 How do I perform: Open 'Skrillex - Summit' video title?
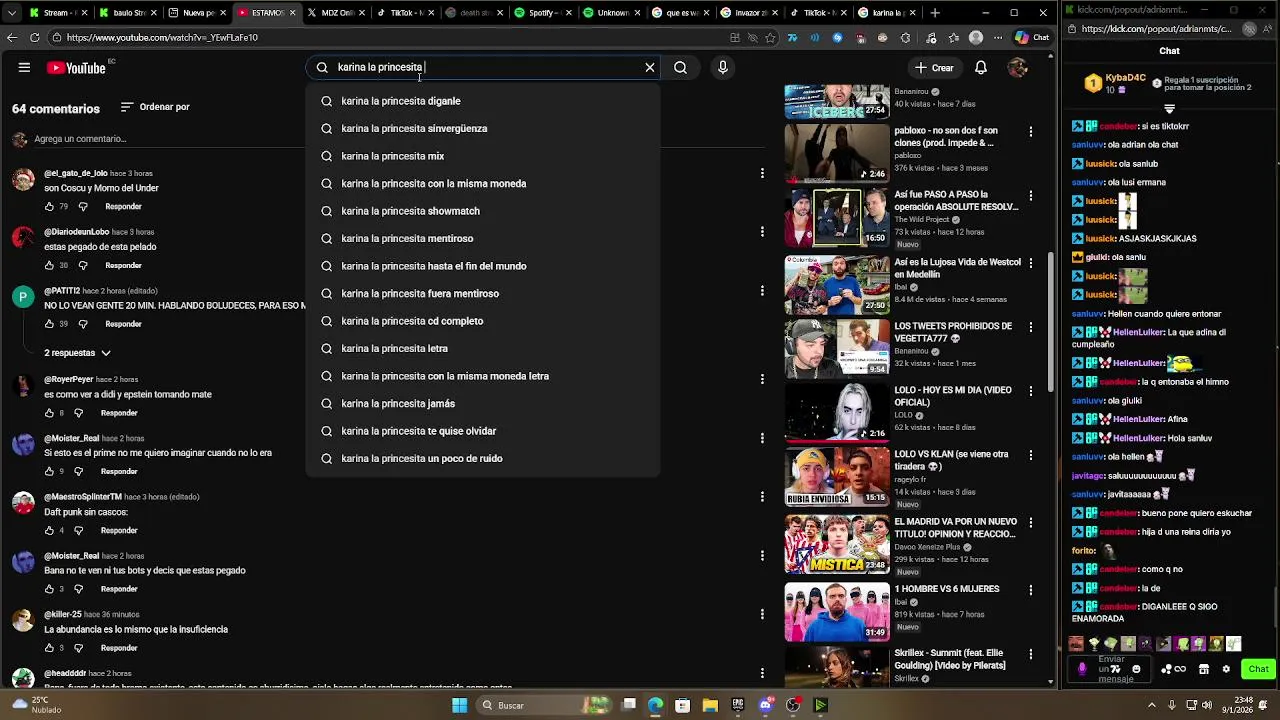coord(949,659)
